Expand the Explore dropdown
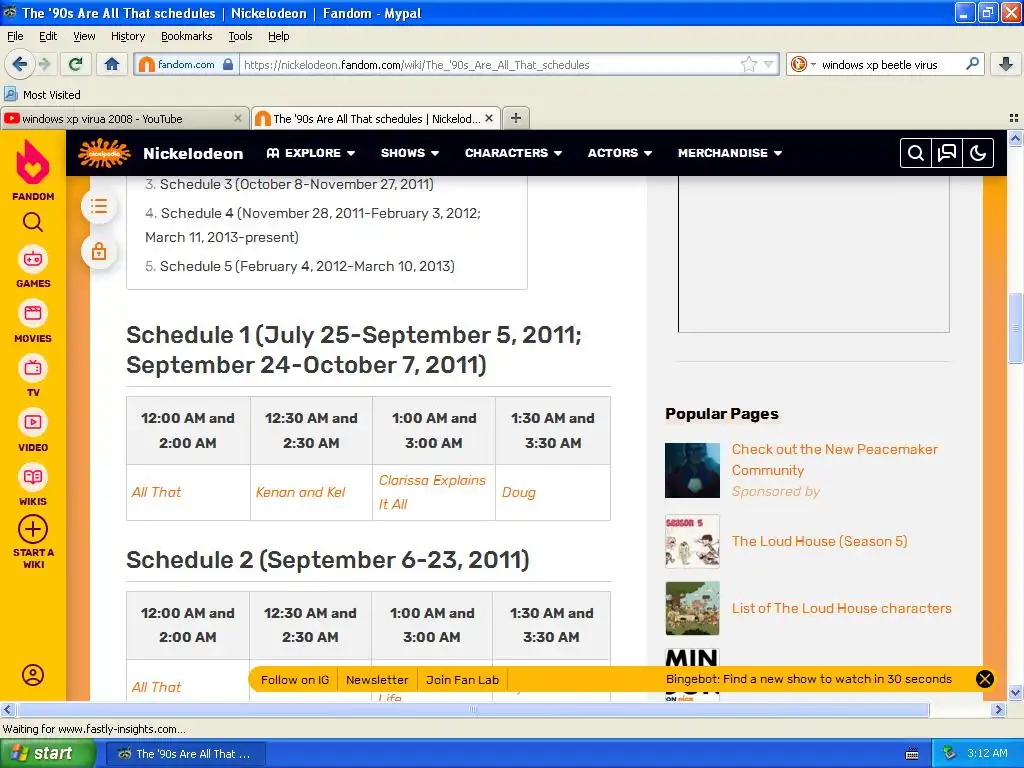The image size is (1024, 768). (311, 153)
